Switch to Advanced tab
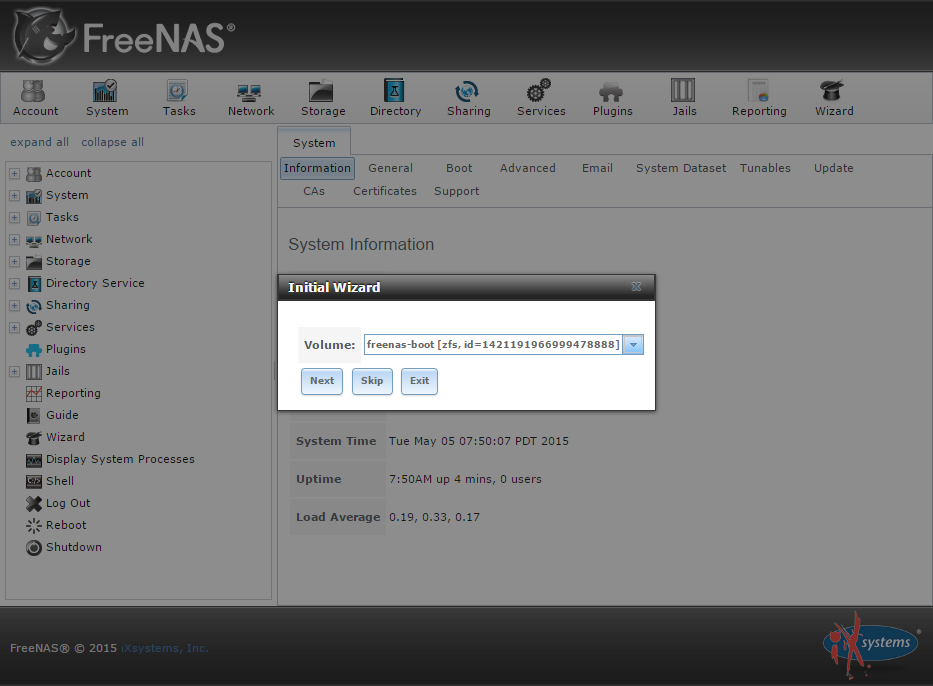The width and height of the screenshot is (933, 686). pyautogui.click(x=527, y=168)
